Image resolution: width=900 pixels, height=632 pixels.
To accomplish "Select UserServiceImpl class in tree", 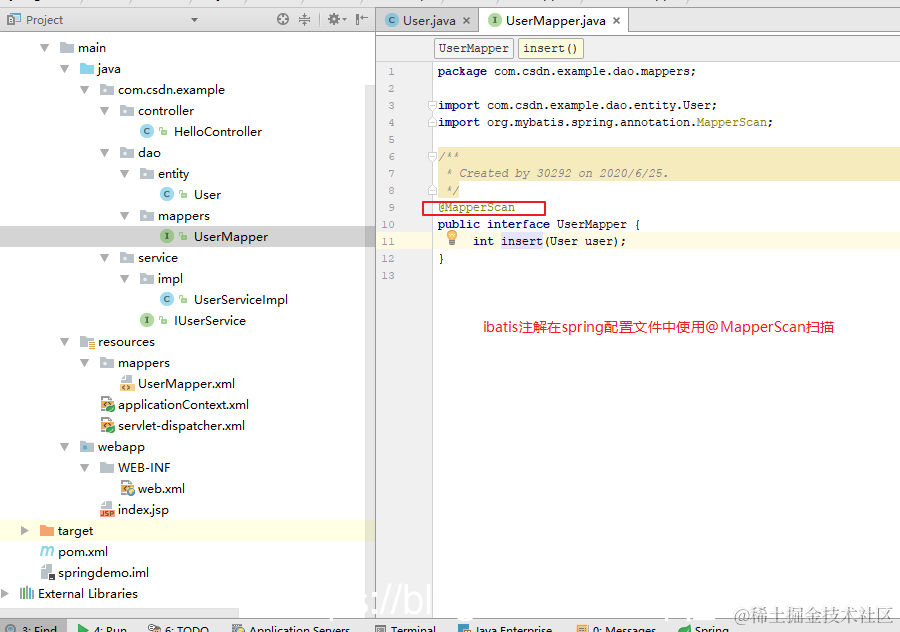I will (240, 300).
